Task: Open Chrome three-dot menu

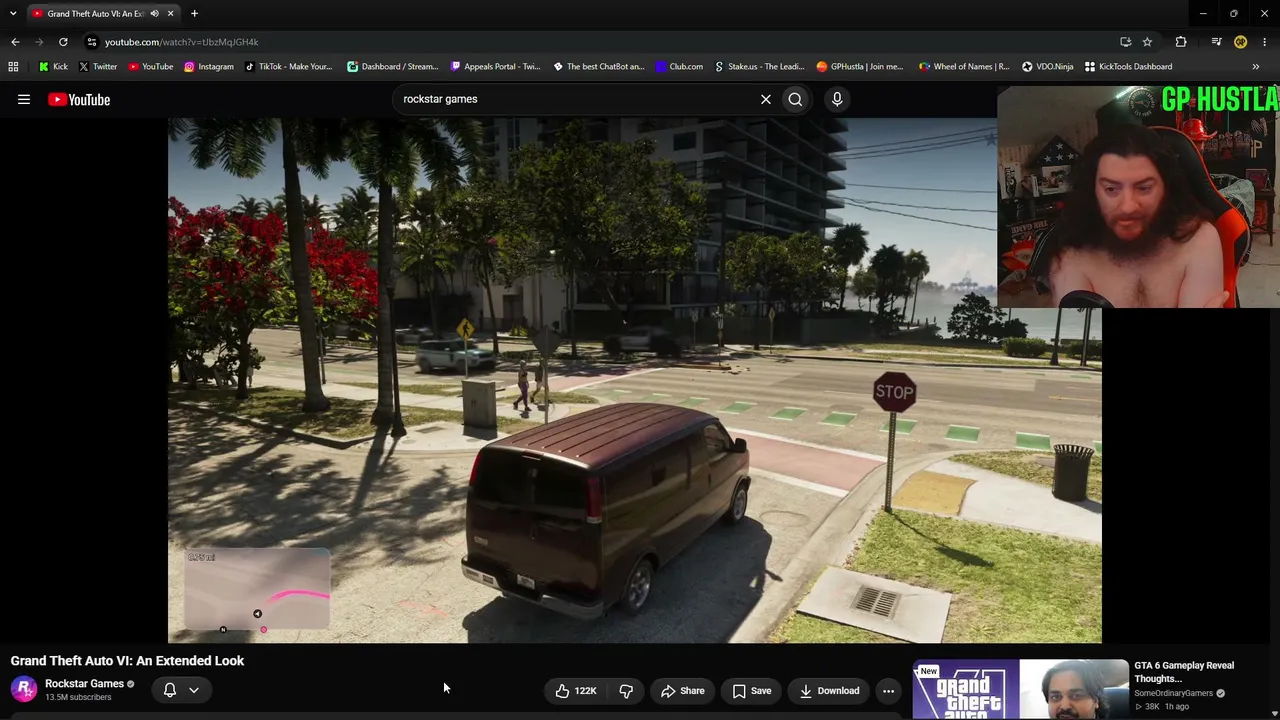Action: coord(1264,42)
